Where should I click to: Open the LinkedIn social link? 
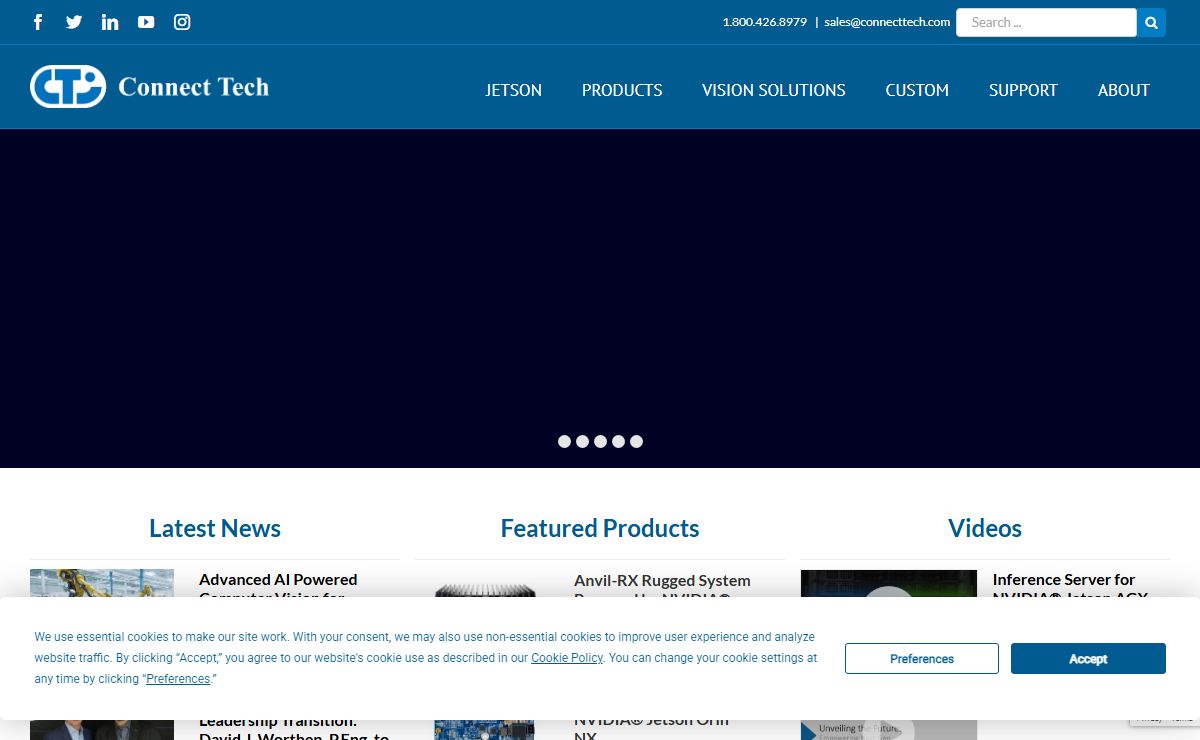[x=110, y=22]
